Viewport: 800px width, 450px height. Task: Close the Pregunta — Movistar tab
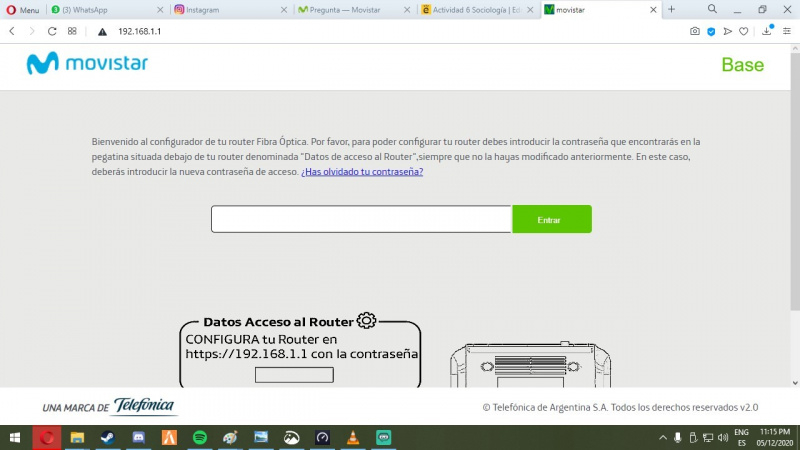407,10
